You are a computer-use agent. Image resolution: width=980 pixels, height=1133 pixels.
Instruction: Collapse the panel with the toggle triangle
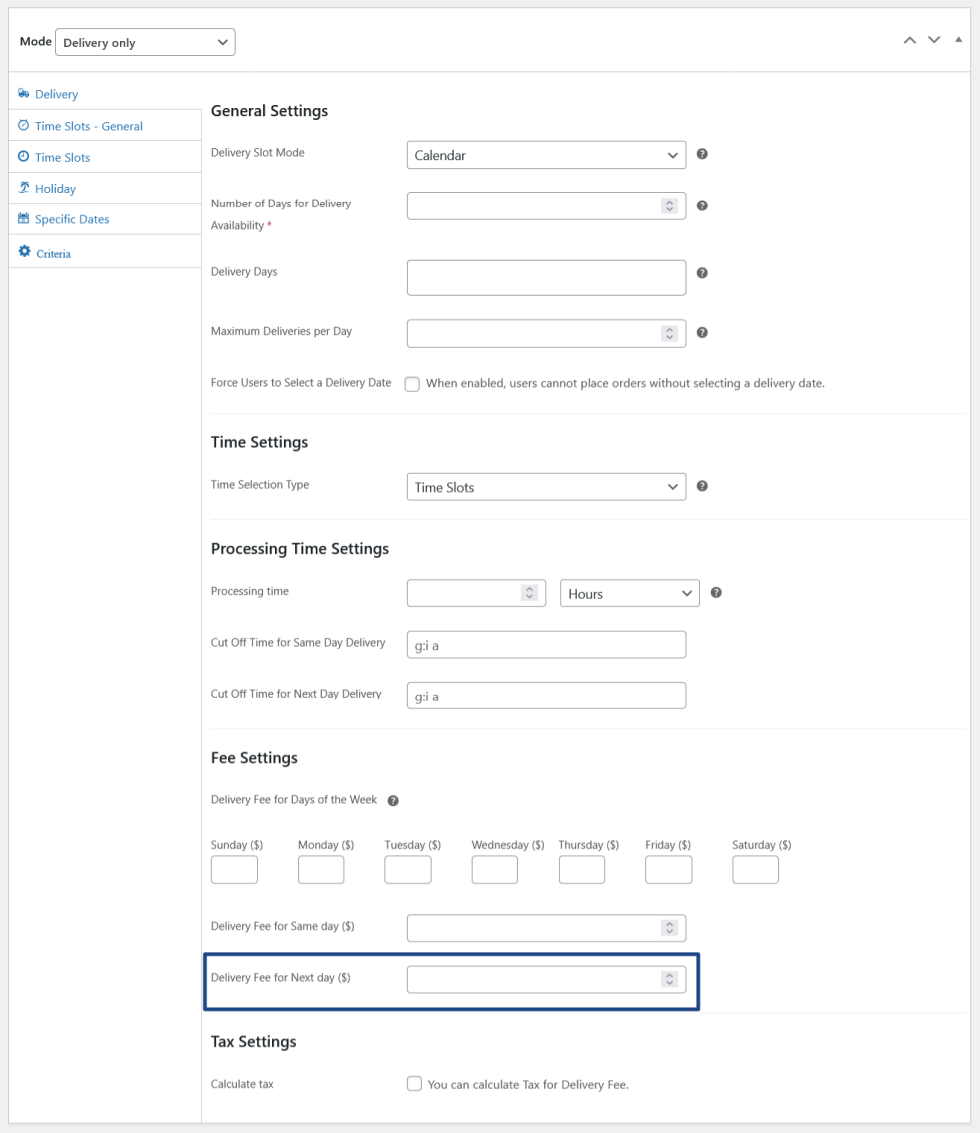coord(959,40)
